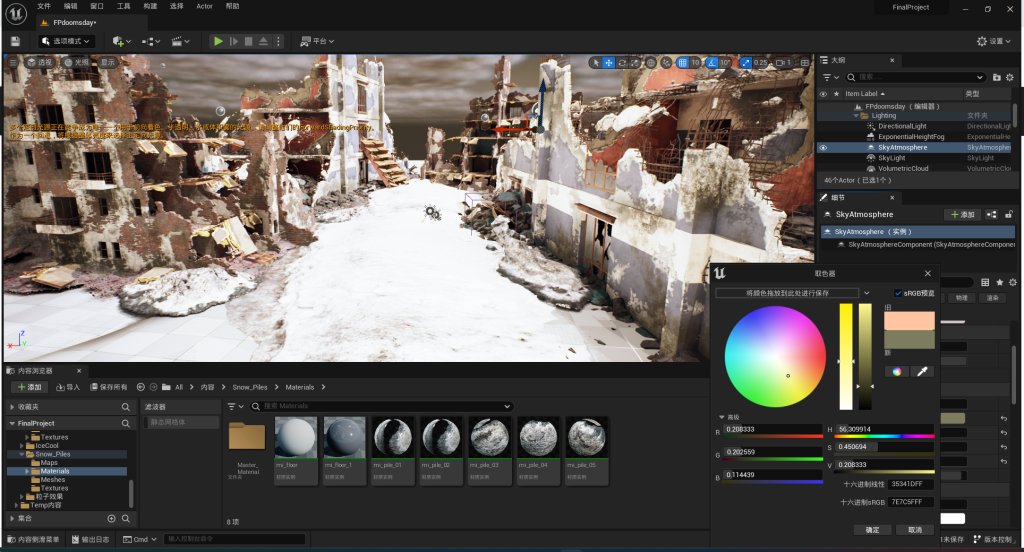Click the eject button in play controls
1024x552 pixels.
point(263,41)
